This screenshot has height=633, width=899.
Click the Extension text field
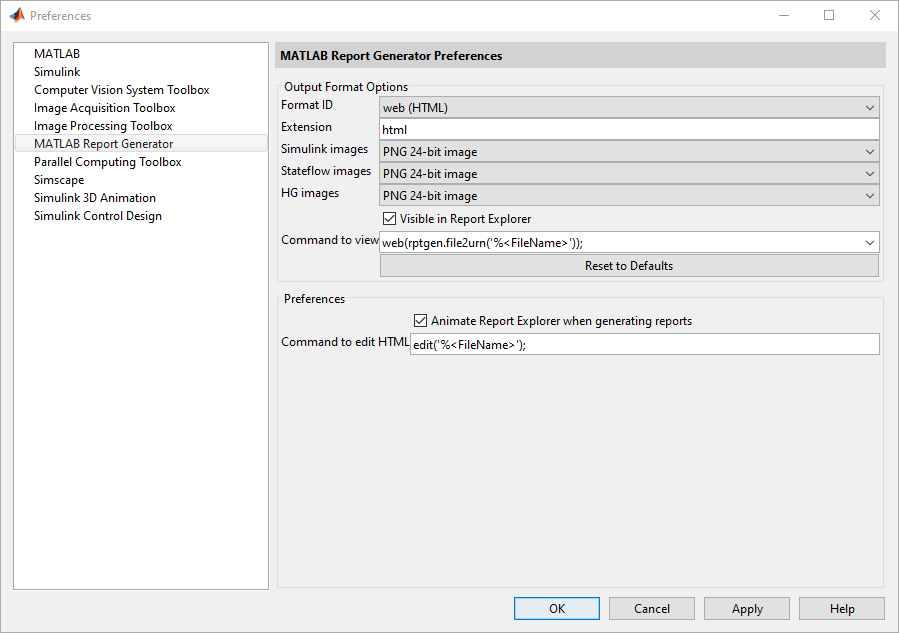point(629,130)
